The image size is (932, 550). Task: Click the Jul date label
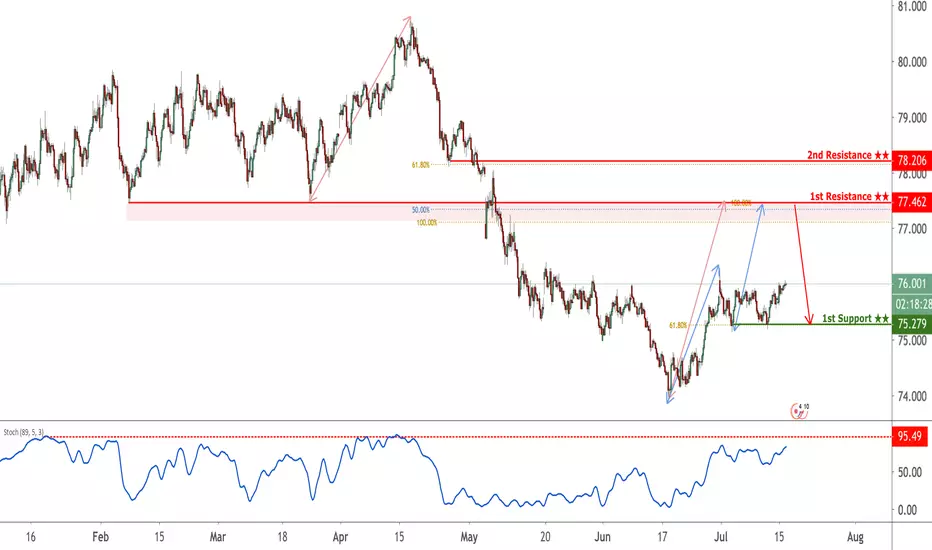click(720, 537)
